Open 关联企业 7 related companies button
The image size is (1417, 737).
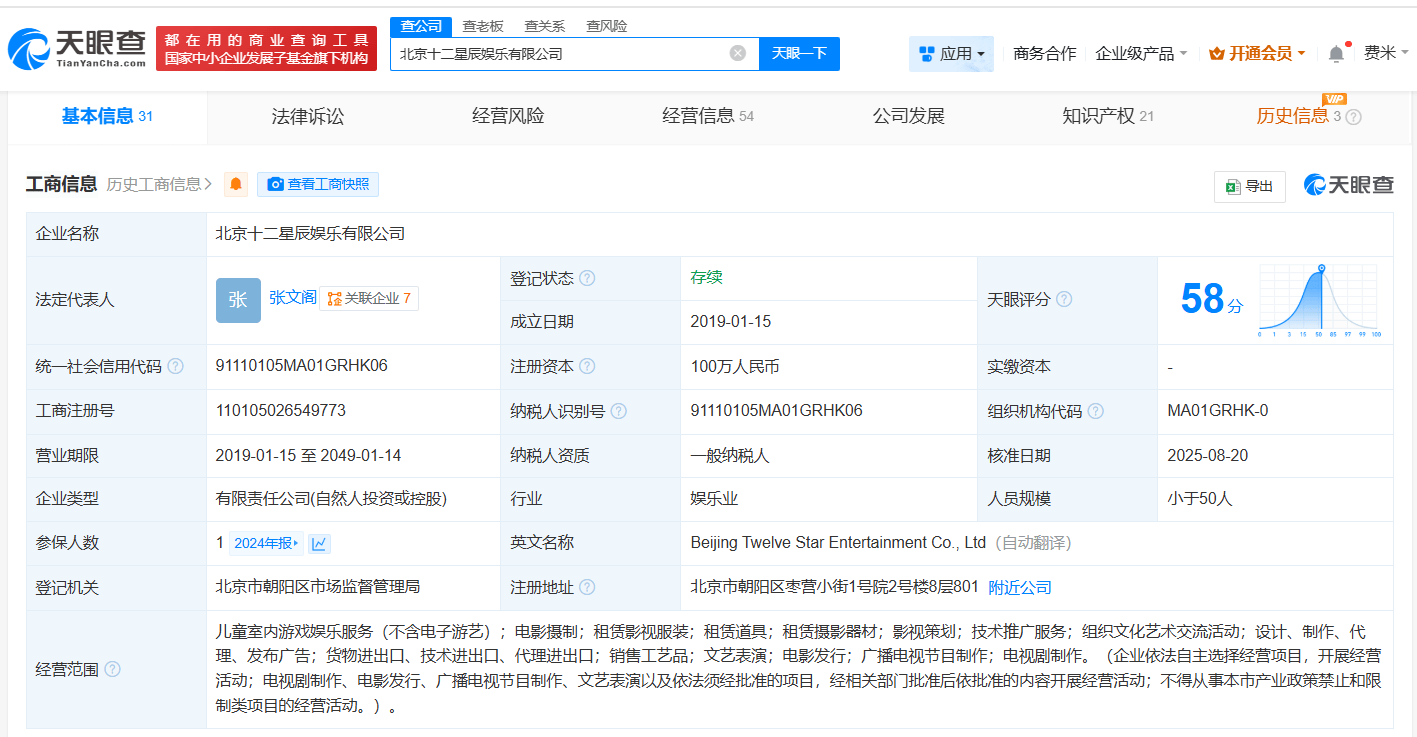click(369, 298)
